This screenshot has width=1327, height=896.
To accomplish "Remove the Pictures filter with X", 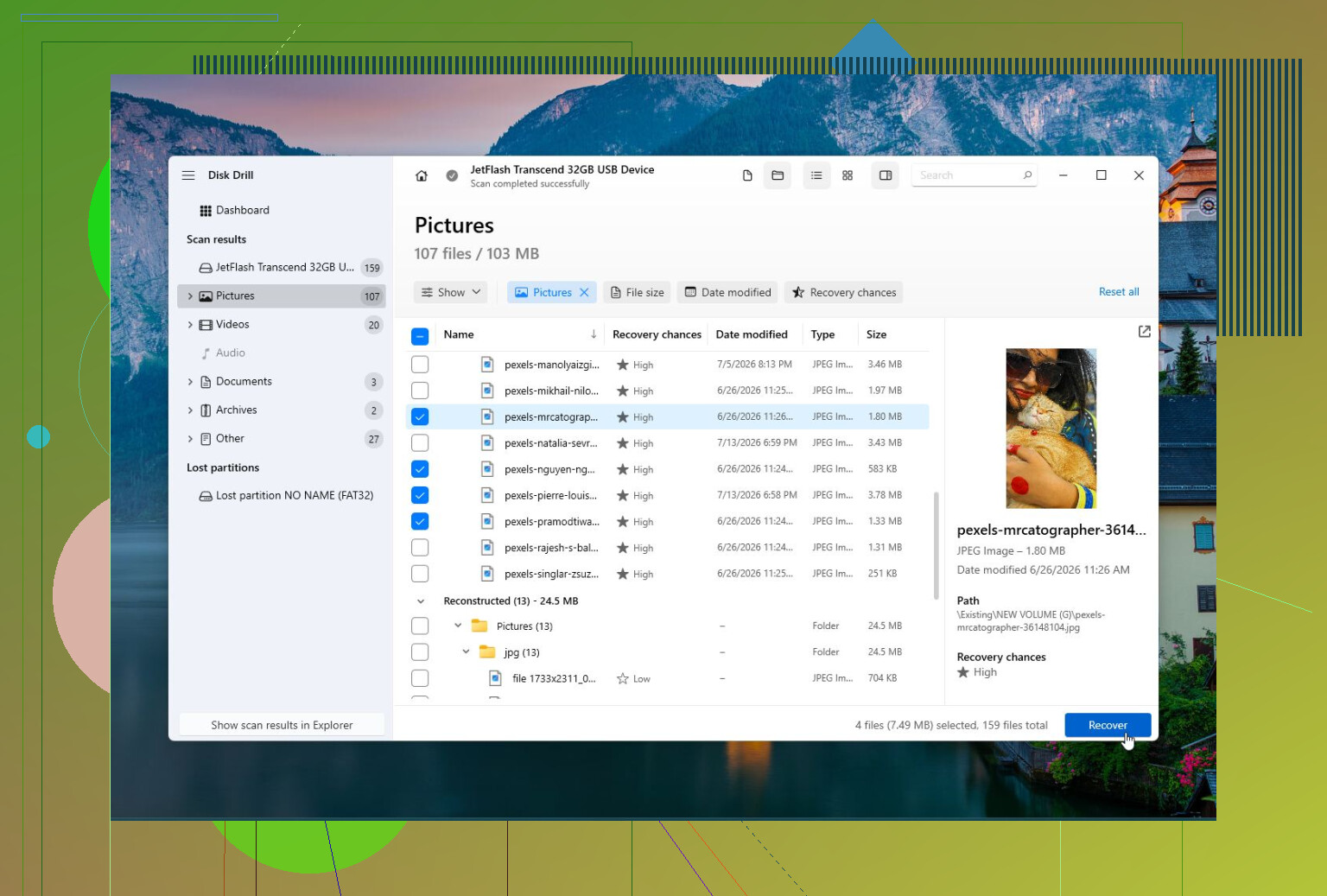I will pyautogui.click(x=584, y=293).
